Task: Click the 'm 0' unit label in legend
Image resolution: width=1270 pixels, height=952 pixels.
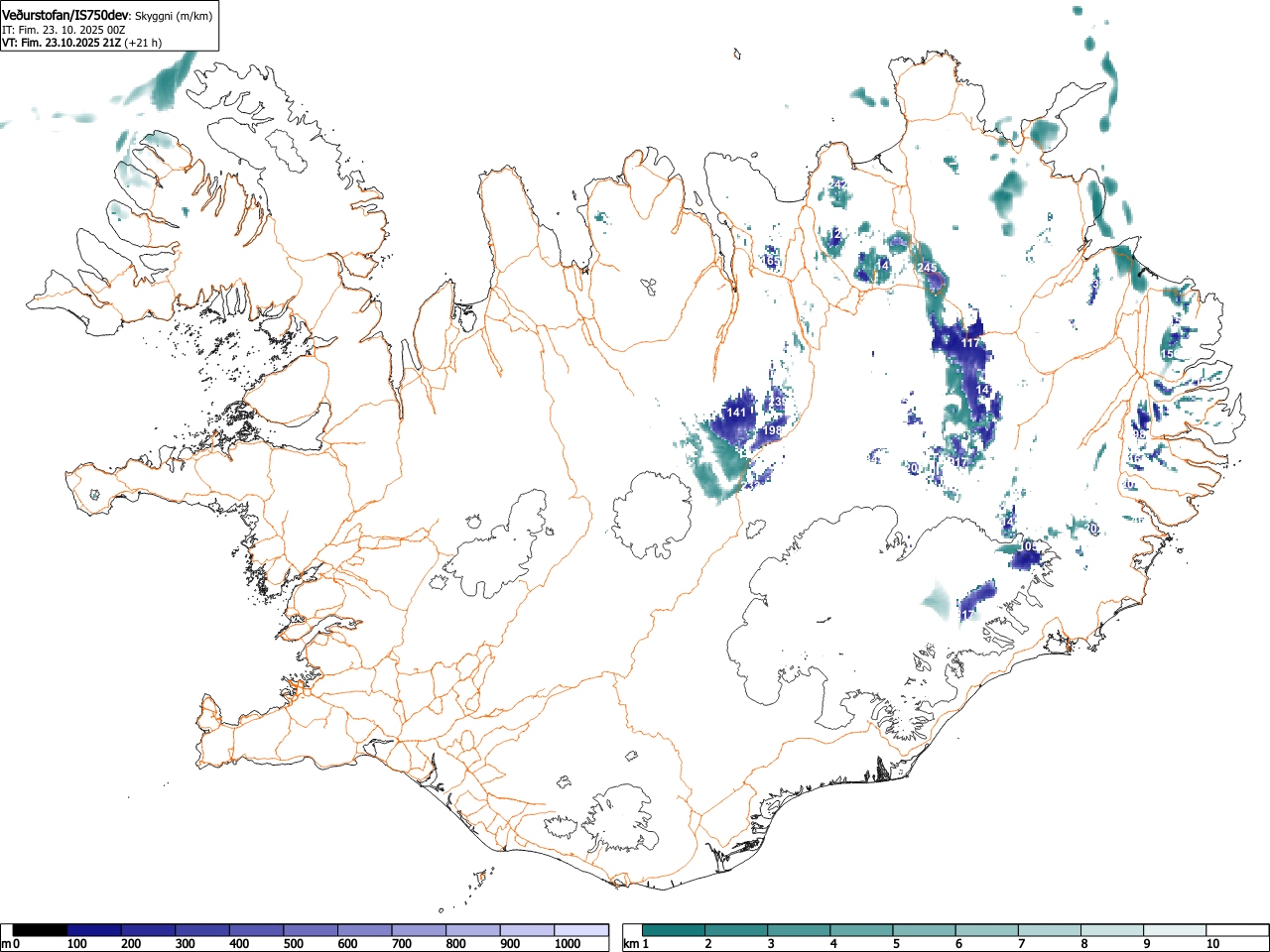Action: coord(11,944)
